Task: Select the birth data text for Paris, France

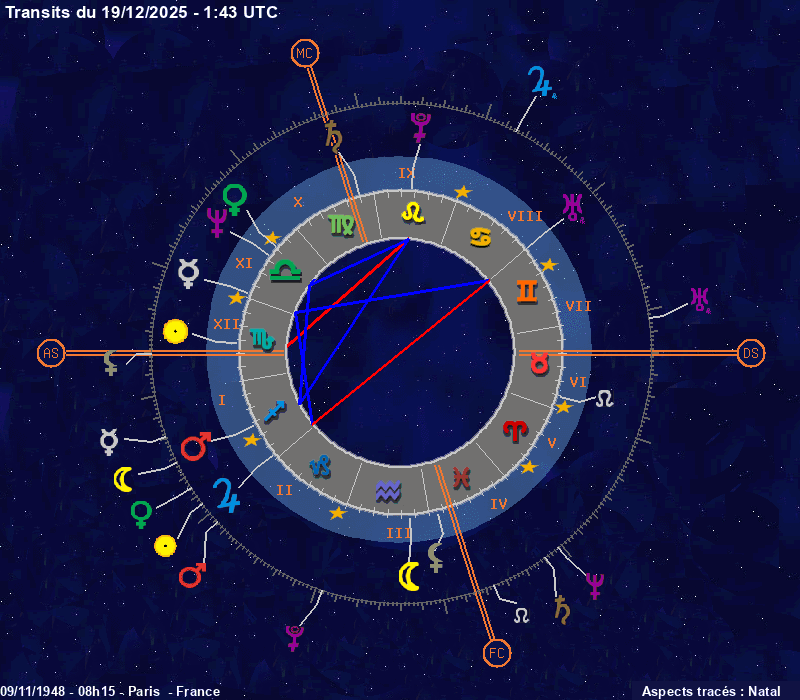Action: pos(111,691)
